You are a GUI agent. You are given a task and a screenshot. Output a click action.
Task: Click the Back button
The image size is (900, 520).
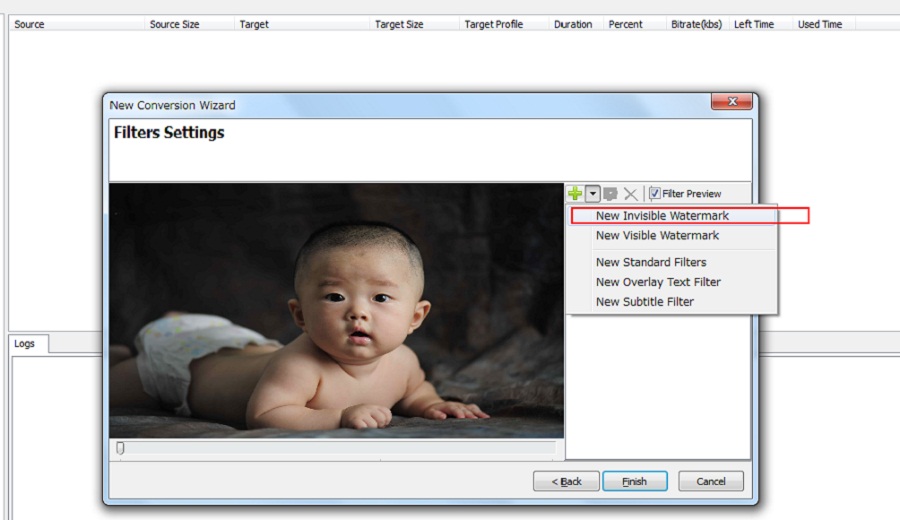pyautogui.click(x=566, y=482)
